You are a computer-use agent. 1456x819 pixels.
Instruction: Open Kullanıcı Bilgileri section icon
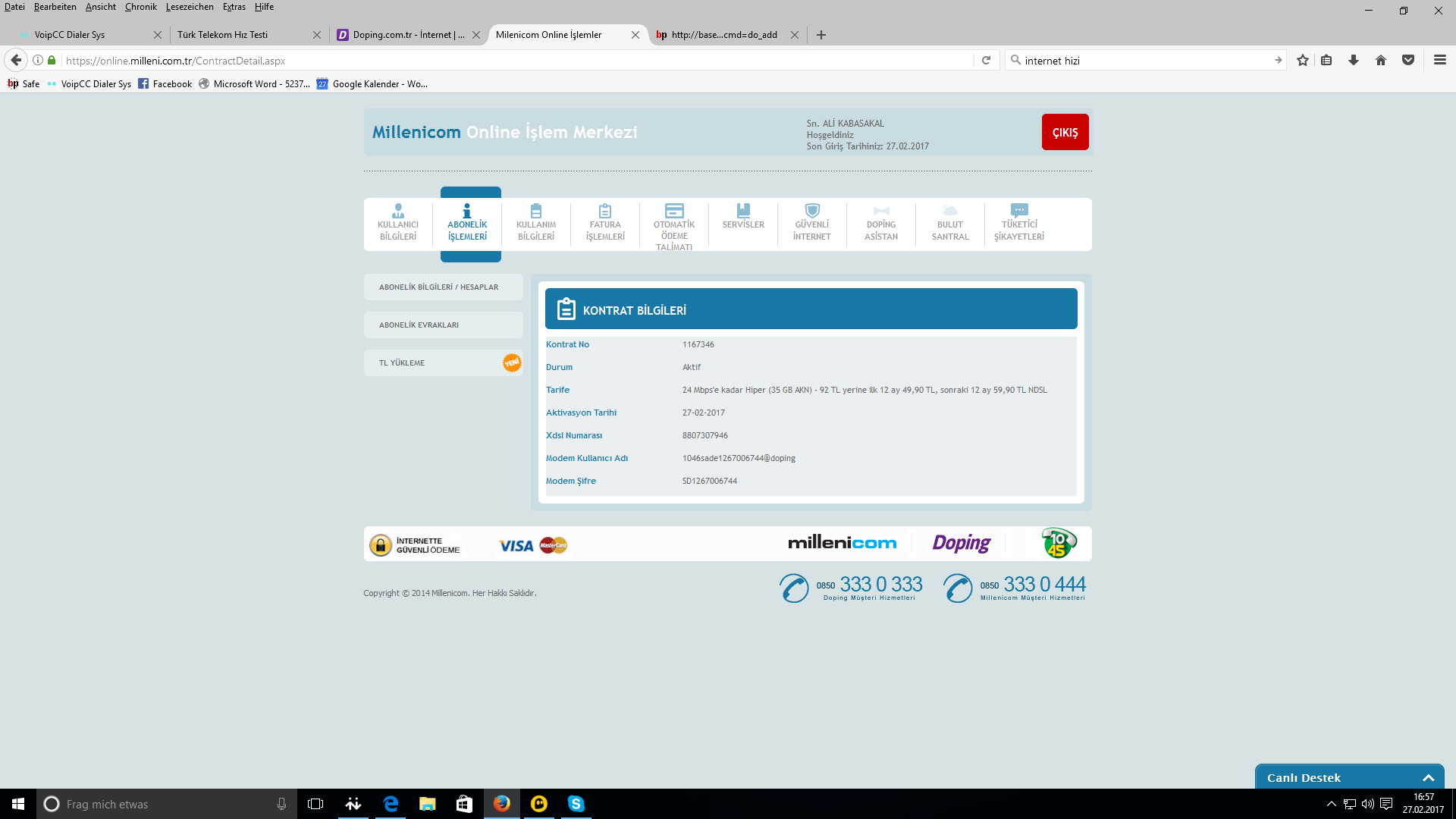click(x=398, y=210)
